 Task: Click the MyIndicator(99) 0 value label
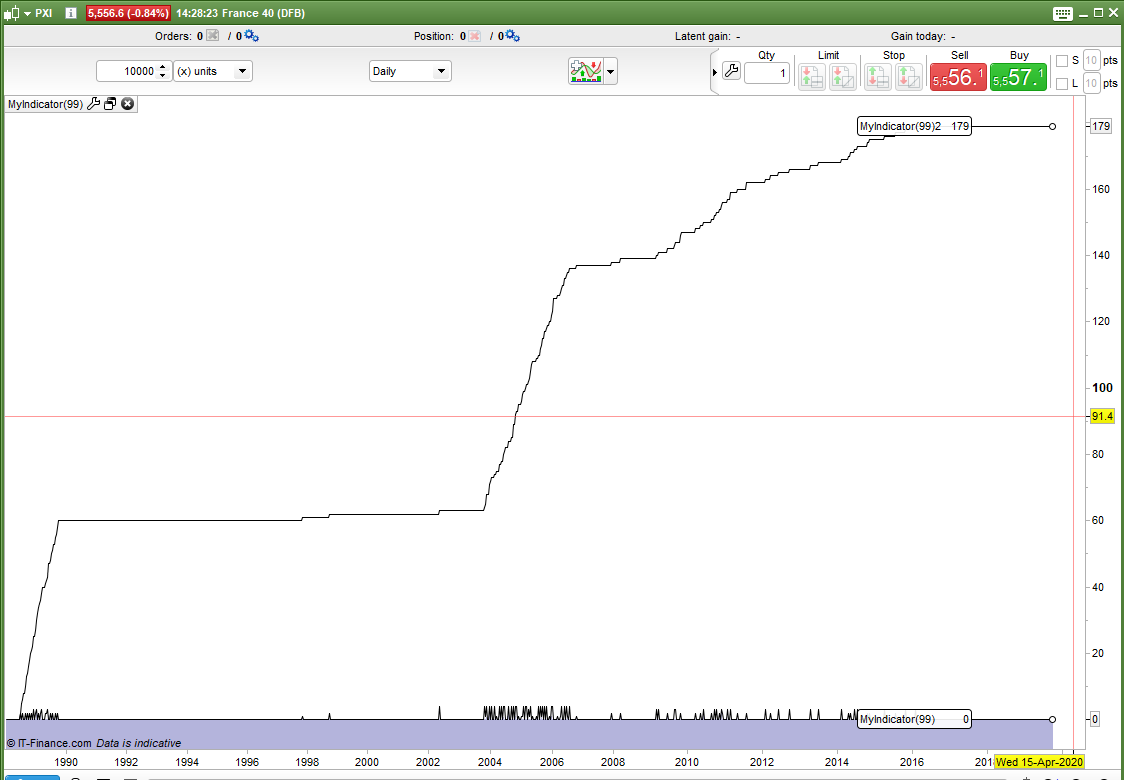(x=915, y=719)
